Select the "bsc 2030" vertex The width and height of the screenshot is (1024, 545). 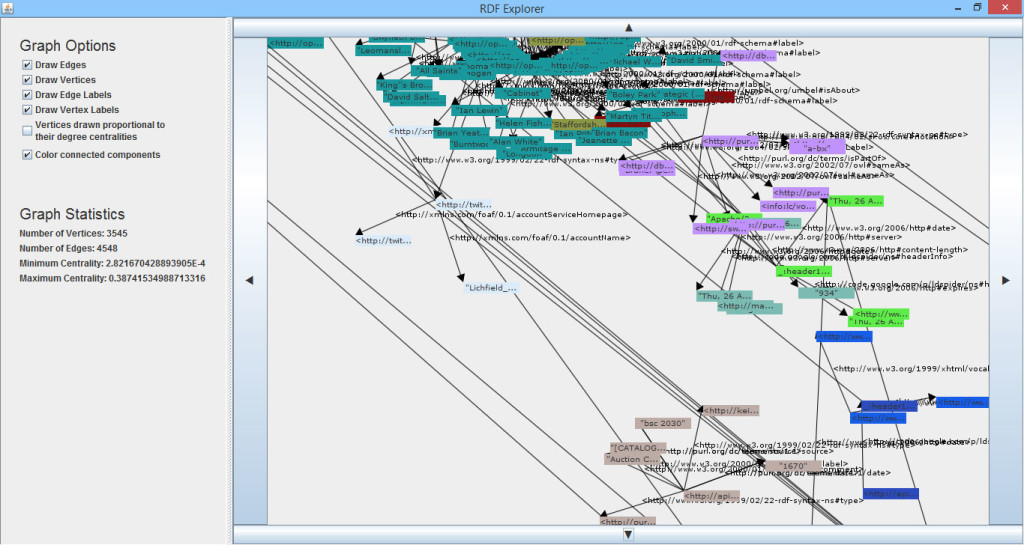pyautogui.click(x=663, y=424)
